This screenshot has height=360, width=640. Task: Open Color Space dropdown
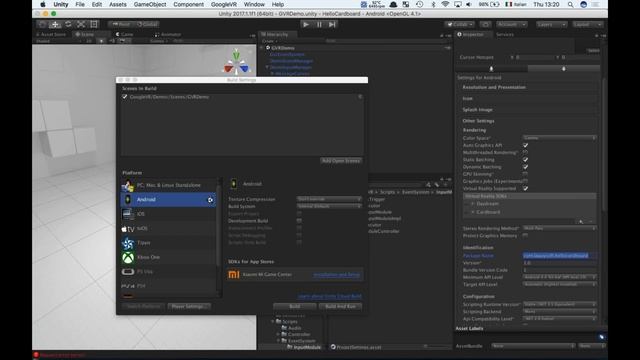[560, 138]
